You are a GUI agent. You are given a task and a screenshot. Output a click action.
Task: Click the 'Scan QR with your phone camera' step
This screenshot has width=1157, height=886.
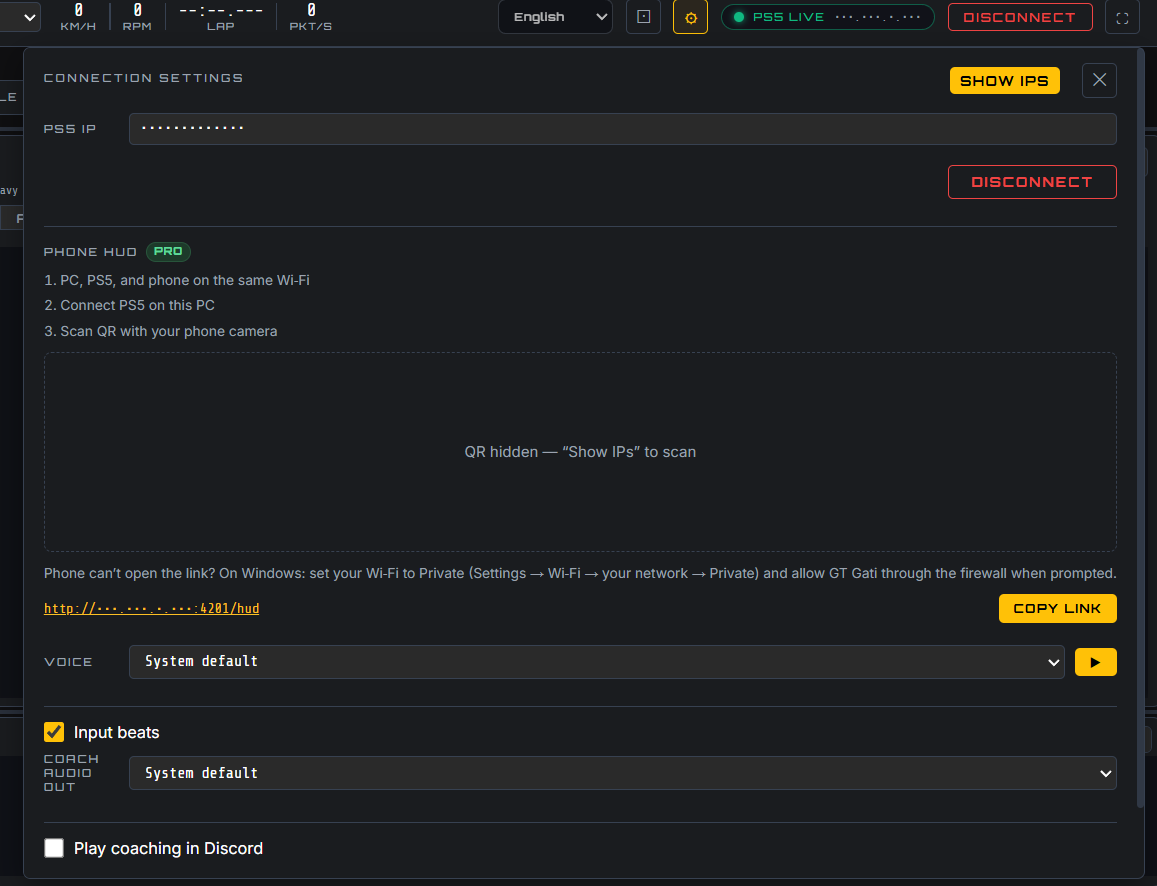[161, 331]
